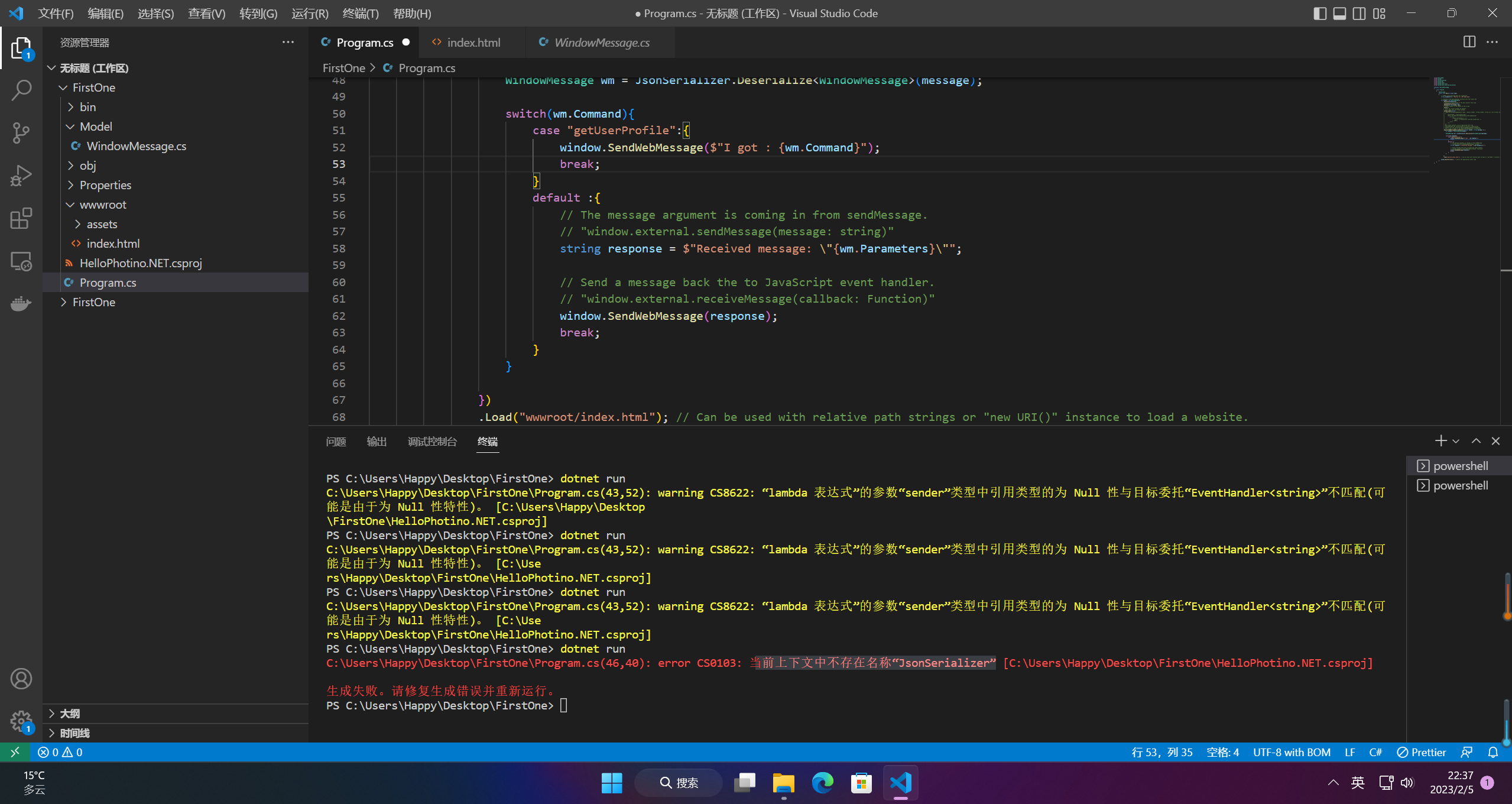The width and height of the screenshot is (1512, 804).
Task: Open the Manage settings gear
Action: [x=21, y=721]
